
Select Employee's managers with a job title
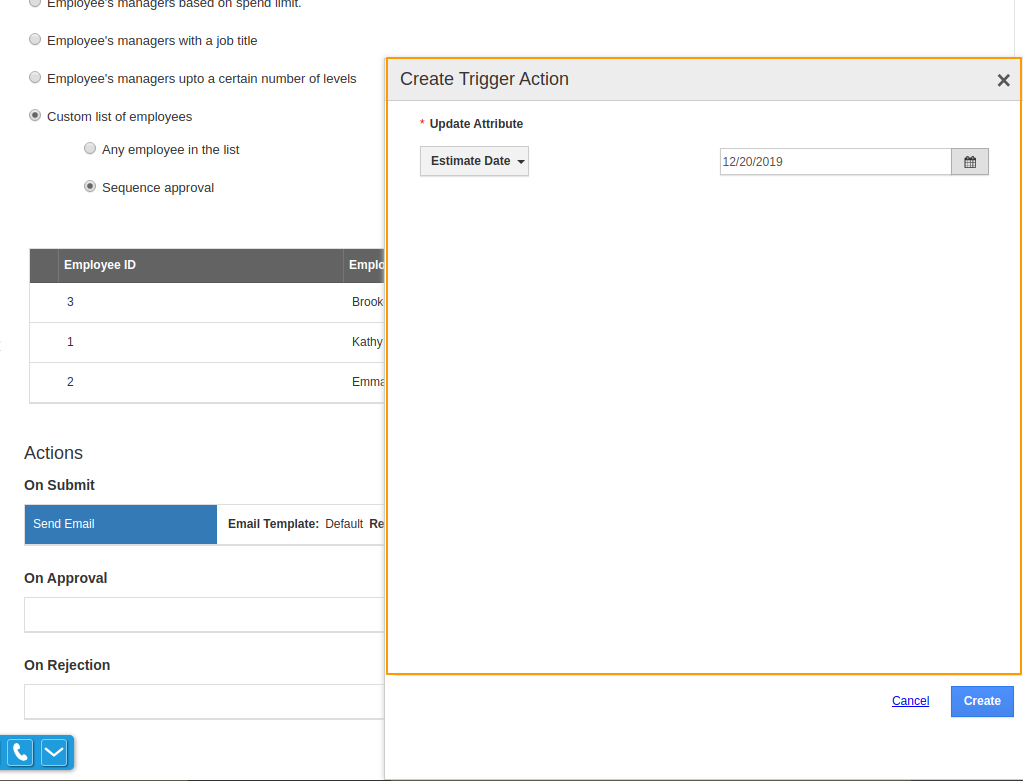(x=36, y=40)
